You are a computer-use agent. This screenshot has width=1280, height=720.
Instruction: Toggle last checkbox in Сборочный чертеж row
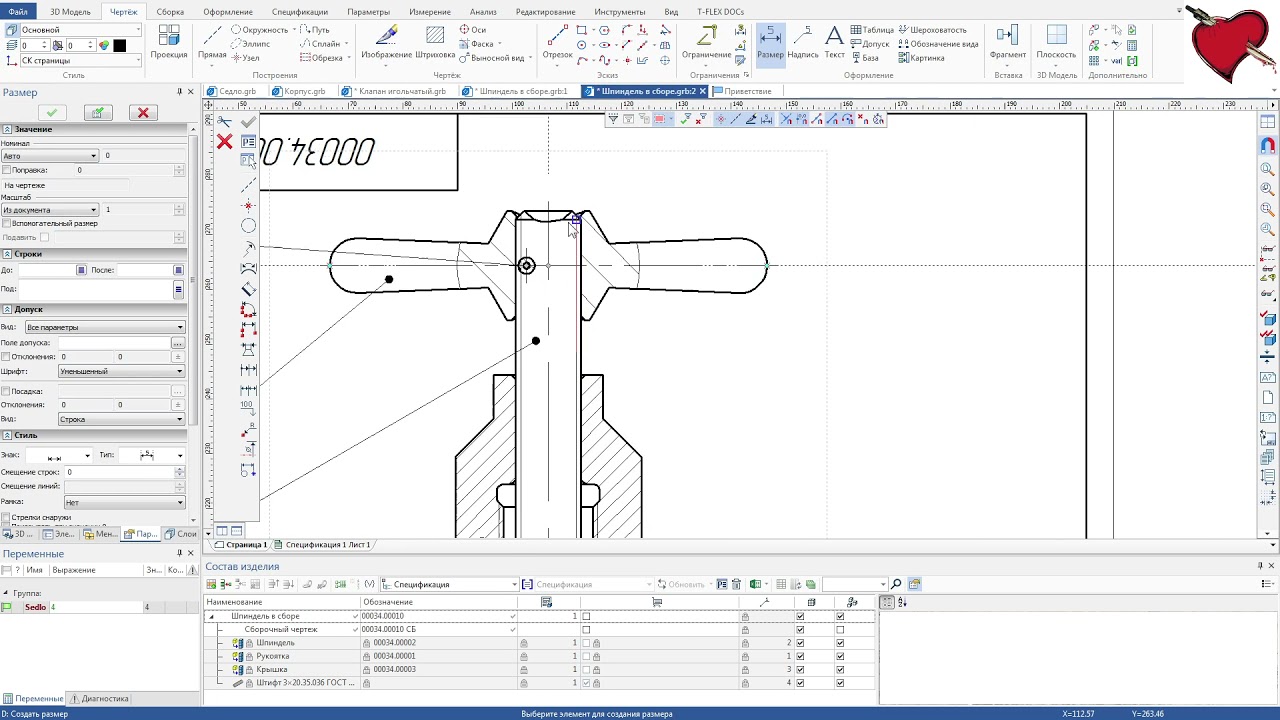pyautogui.click(x=840, y=630)
